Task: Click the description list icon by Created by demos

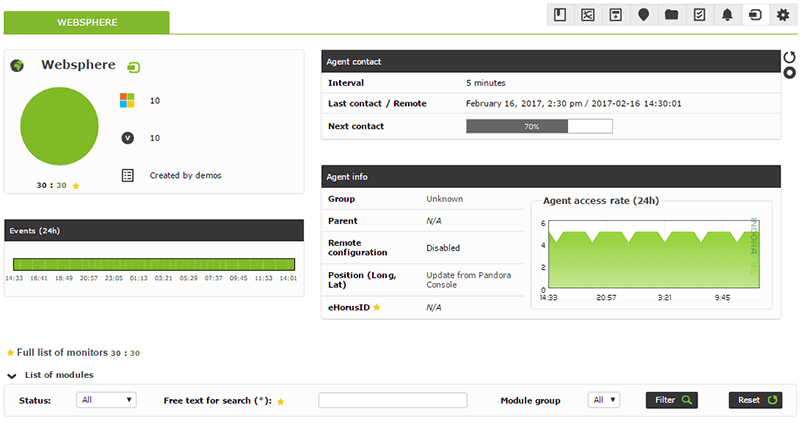Action: tap(128, 176)
